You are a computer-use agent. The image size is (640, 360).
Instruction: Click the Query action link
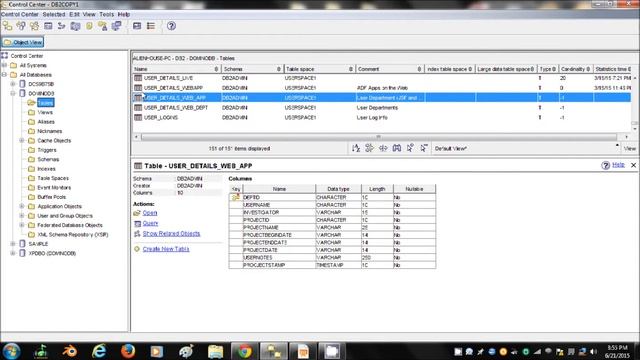click(x=150, y=223)
